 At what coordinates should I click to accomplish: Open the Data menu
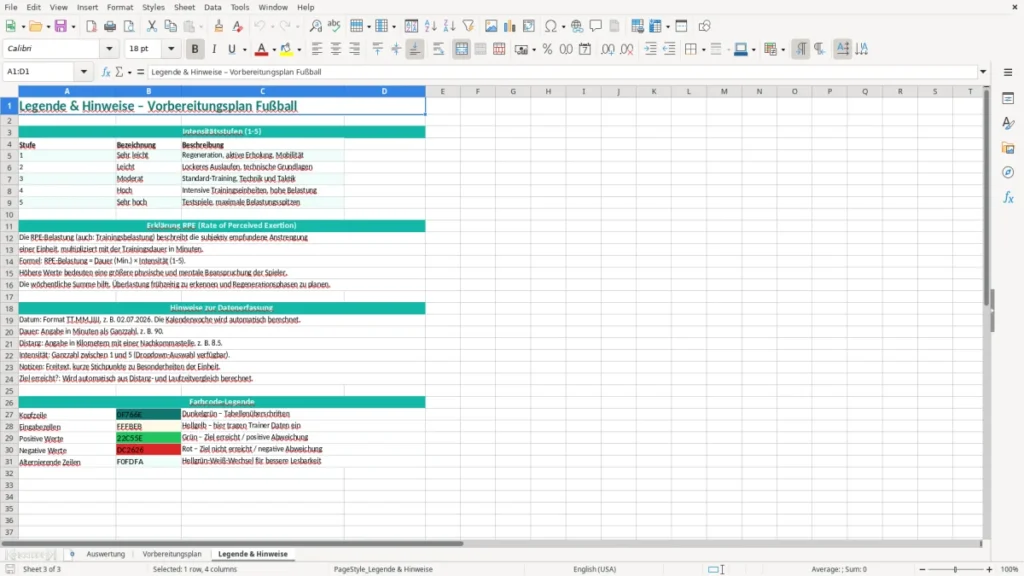point(212,7)
